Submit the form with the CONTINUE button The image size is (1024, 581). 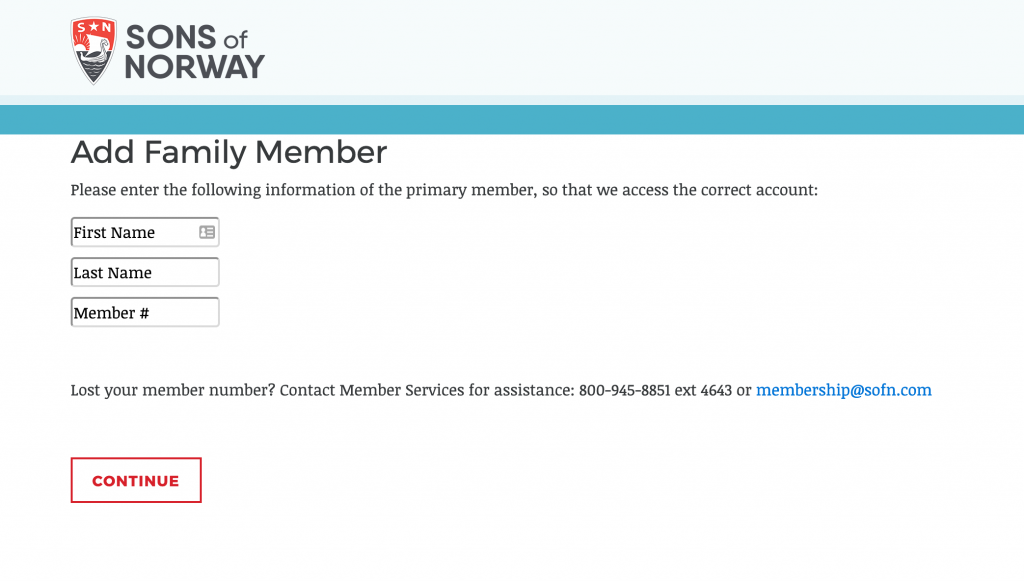tap(136, 480)
